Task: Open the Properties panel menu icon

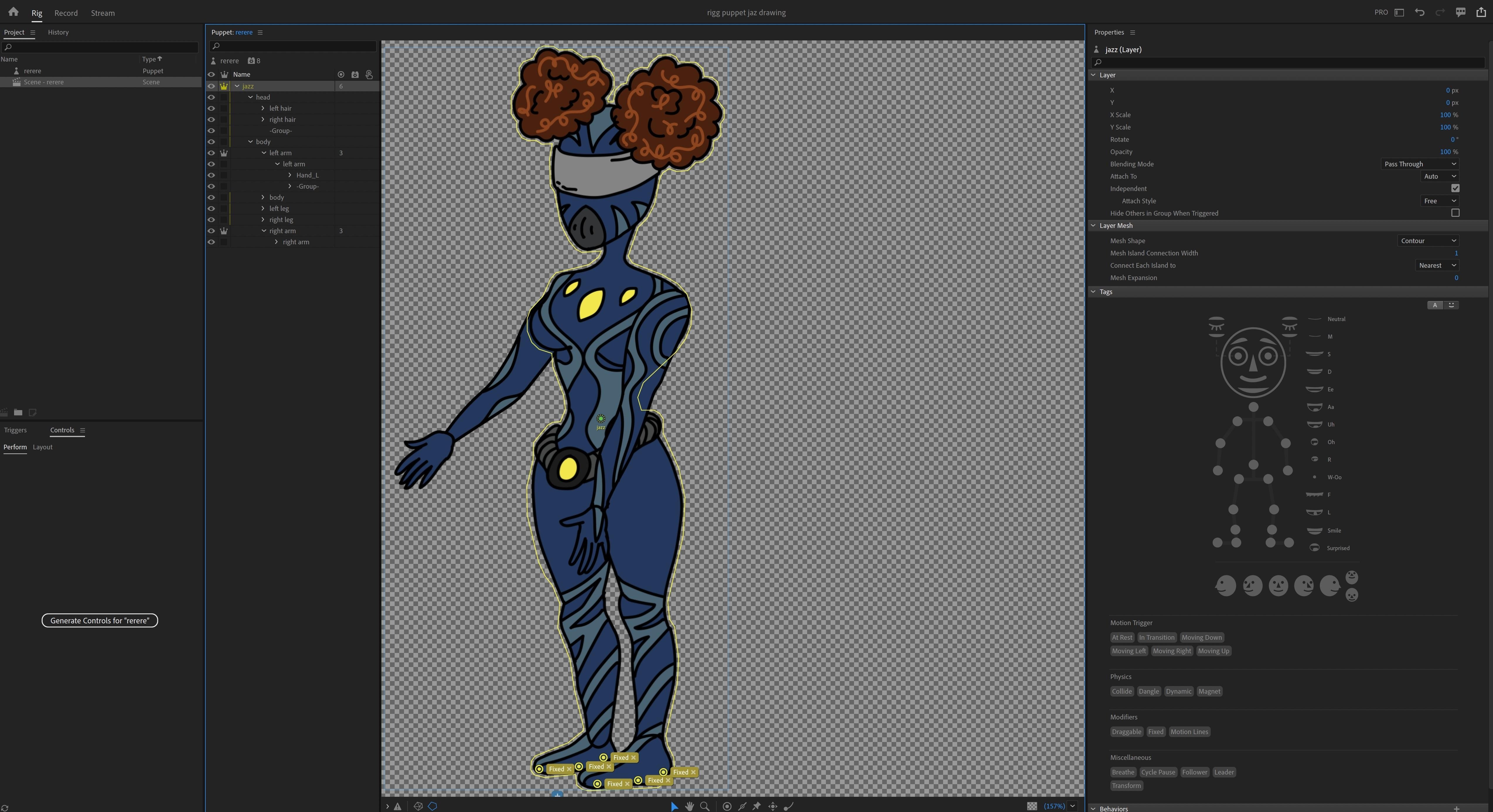Action: (1132, 33)
